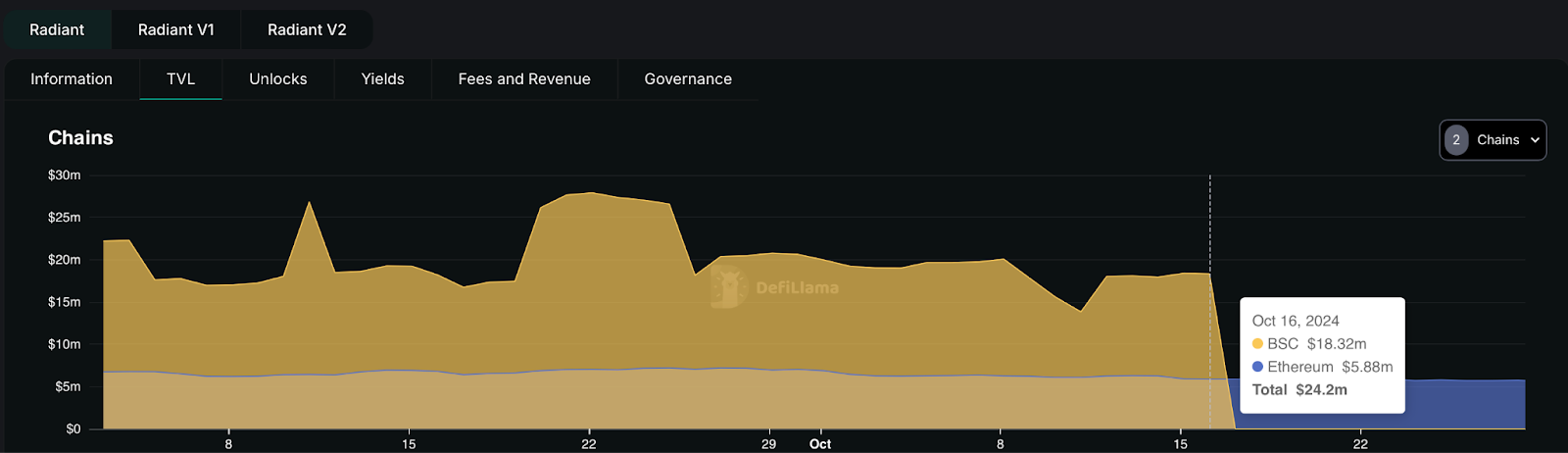
Task: Click the x-axis date label 29
Action: click(768, 444)
